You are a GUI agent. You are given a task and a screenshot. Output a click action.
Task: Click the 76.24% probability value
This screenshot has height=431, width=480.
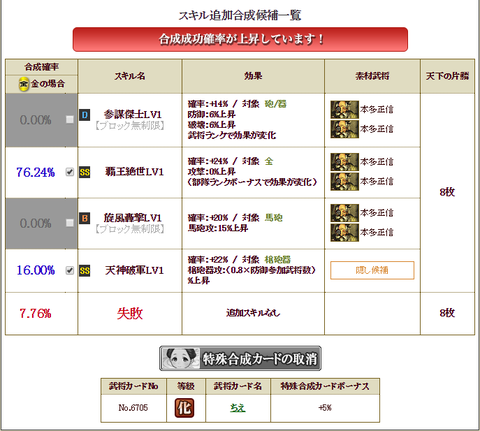[36, 172]
